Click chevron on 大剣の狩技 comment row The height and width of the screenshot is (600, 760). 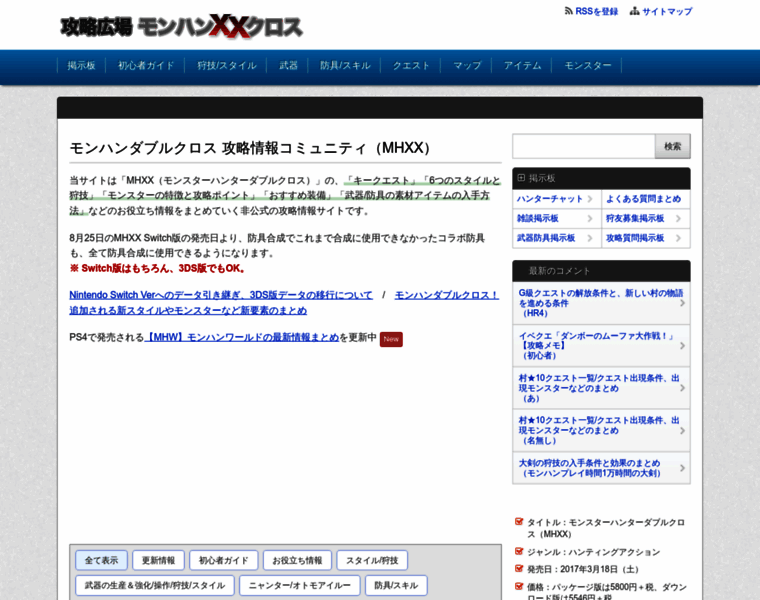(682, 468)
